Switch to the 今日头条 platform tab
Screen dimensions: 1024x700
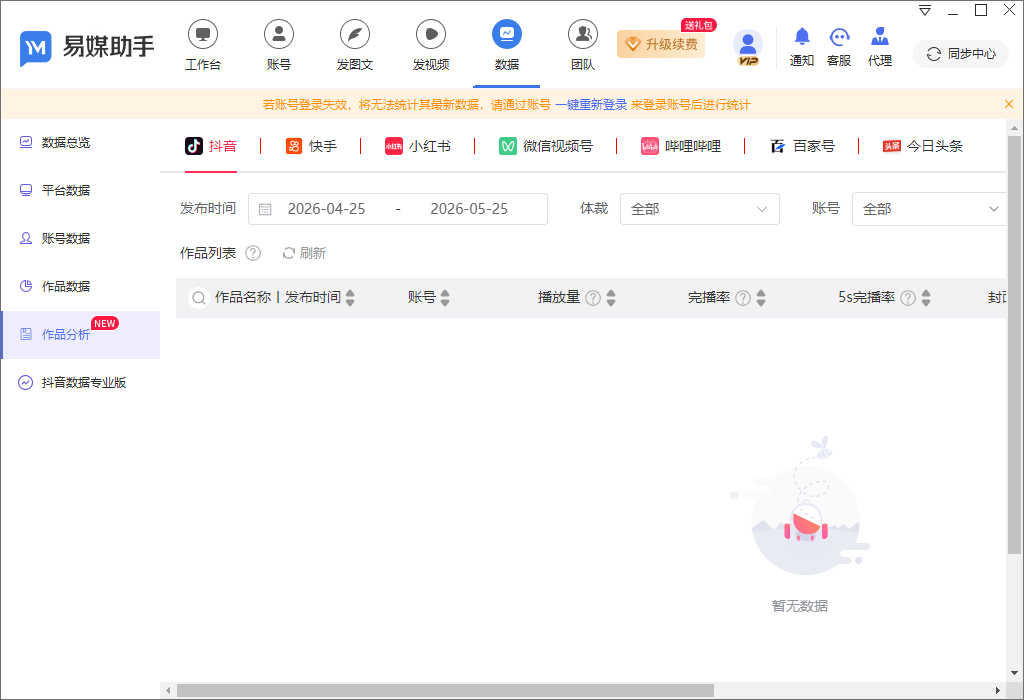point(923,146)
